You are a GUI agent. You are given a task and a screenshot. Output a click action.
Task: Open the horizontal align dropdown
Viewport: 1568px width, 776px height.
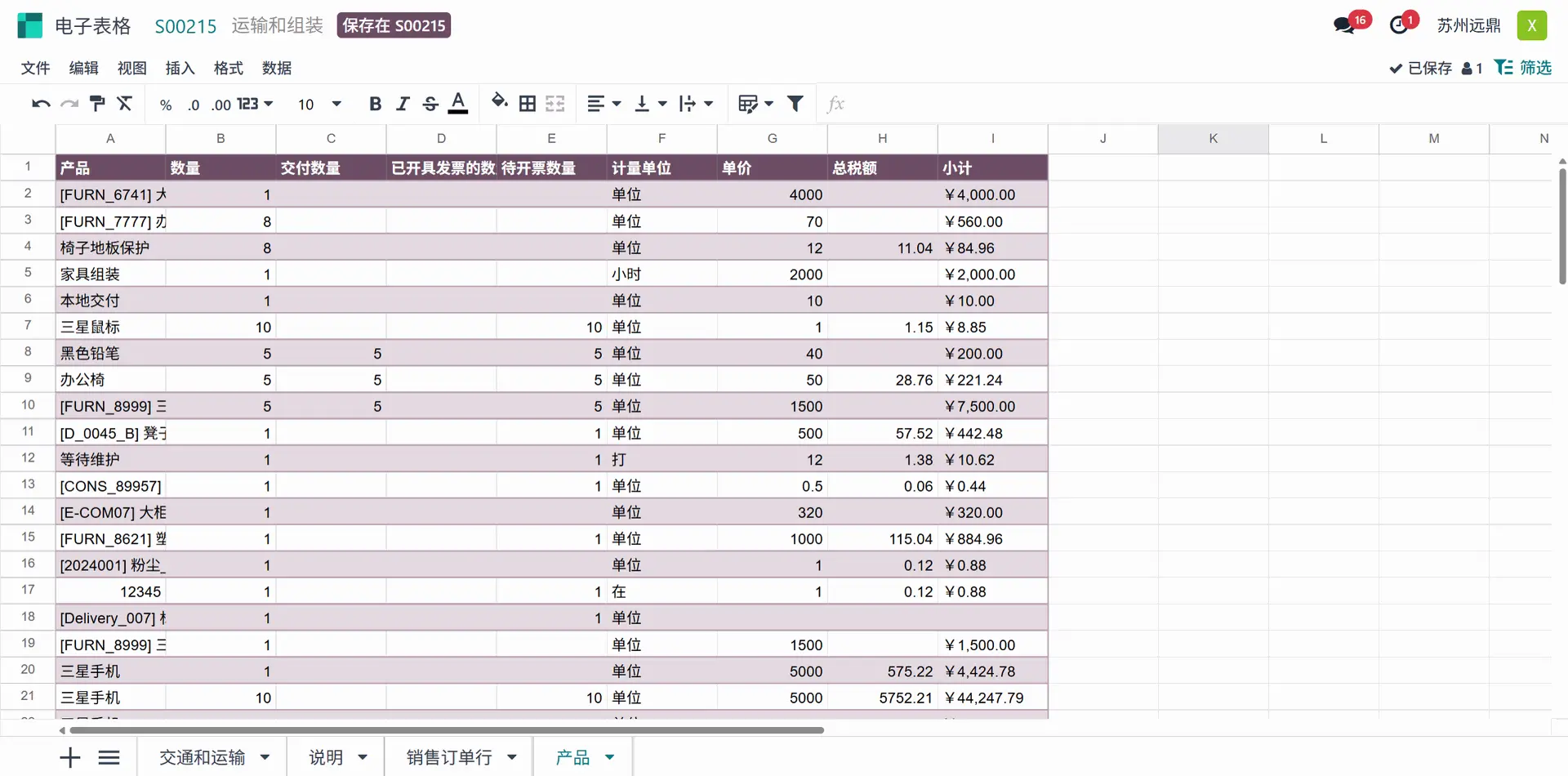pyautogui.click(x=604, y=104)
